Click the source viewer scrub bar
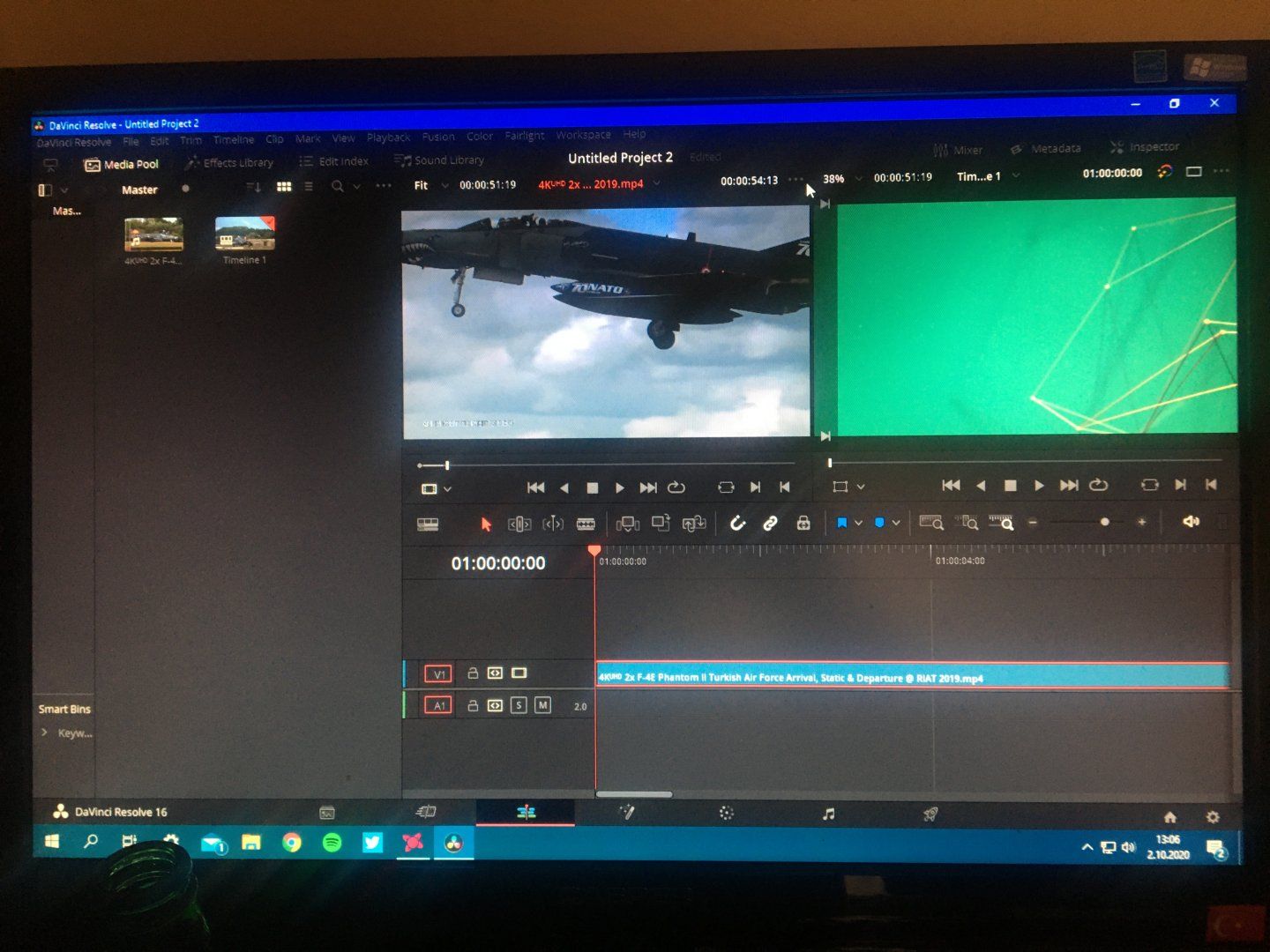This screenshot has height=952, width=1270. [606, 465]
